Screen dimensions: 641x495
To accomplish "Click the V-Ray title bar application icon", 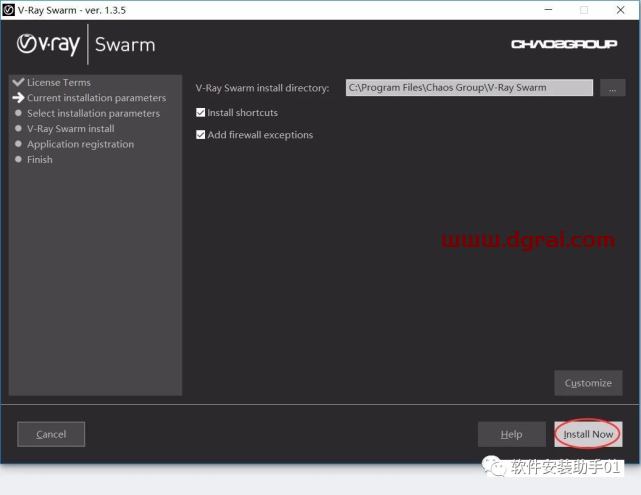I will click(x=8, y=10).
